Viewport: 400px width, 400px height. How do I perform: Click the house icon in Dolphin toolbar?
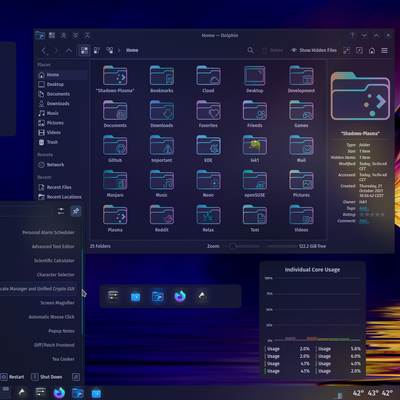click(372, 50)
